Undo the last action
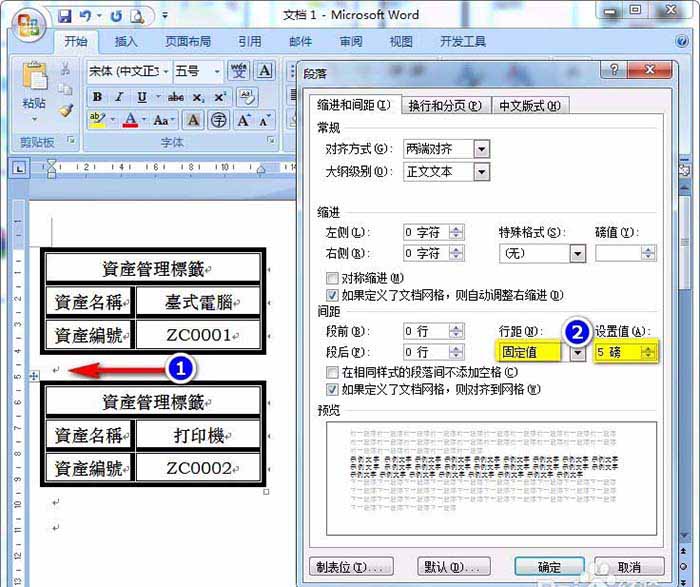Image resolution: width=700 pixels, height=587 pixels. pyautogui.click(x=85, y=17)
